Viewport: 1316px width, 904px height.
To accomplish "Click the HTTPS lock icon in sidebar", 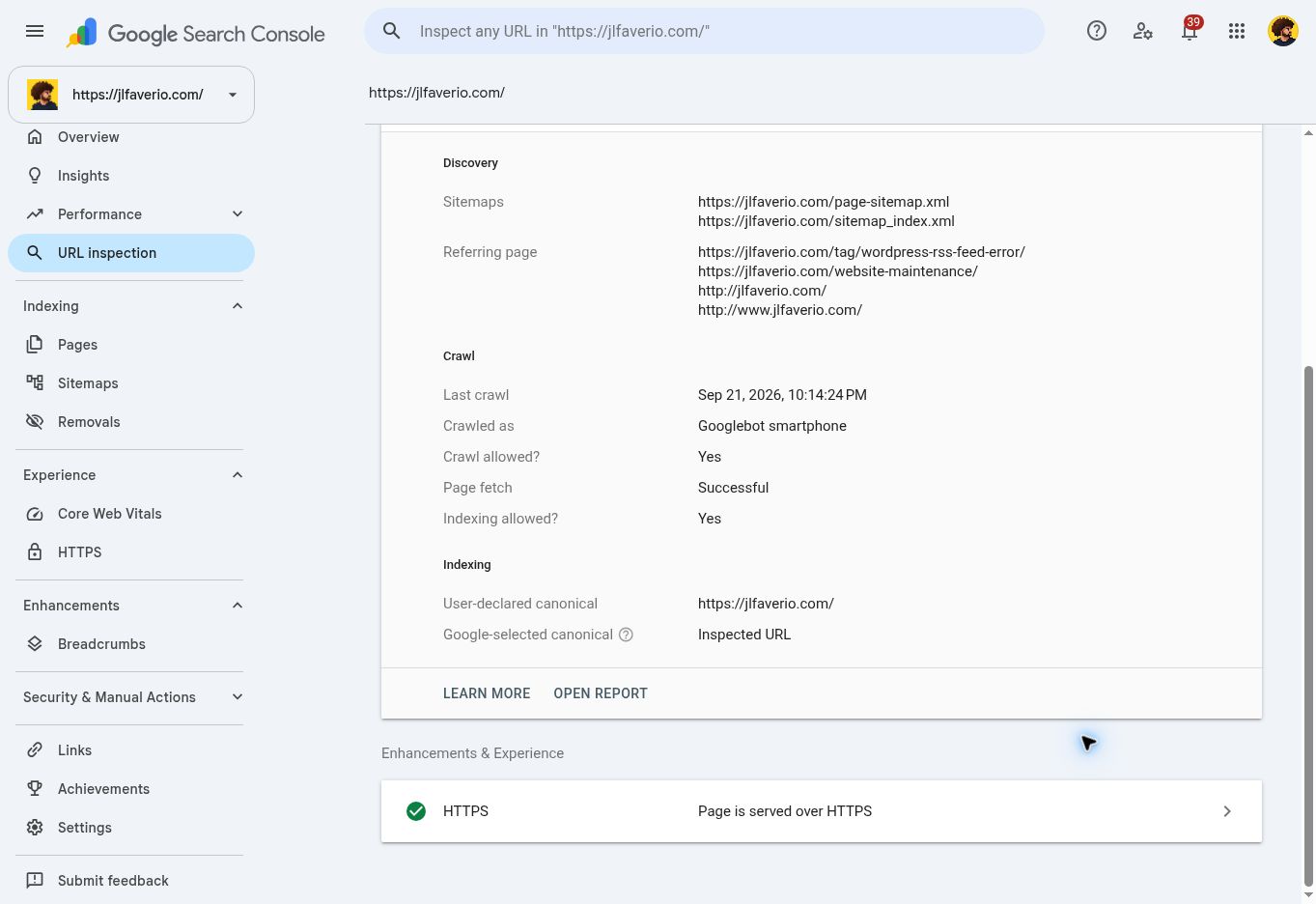I will pos(35,551).
